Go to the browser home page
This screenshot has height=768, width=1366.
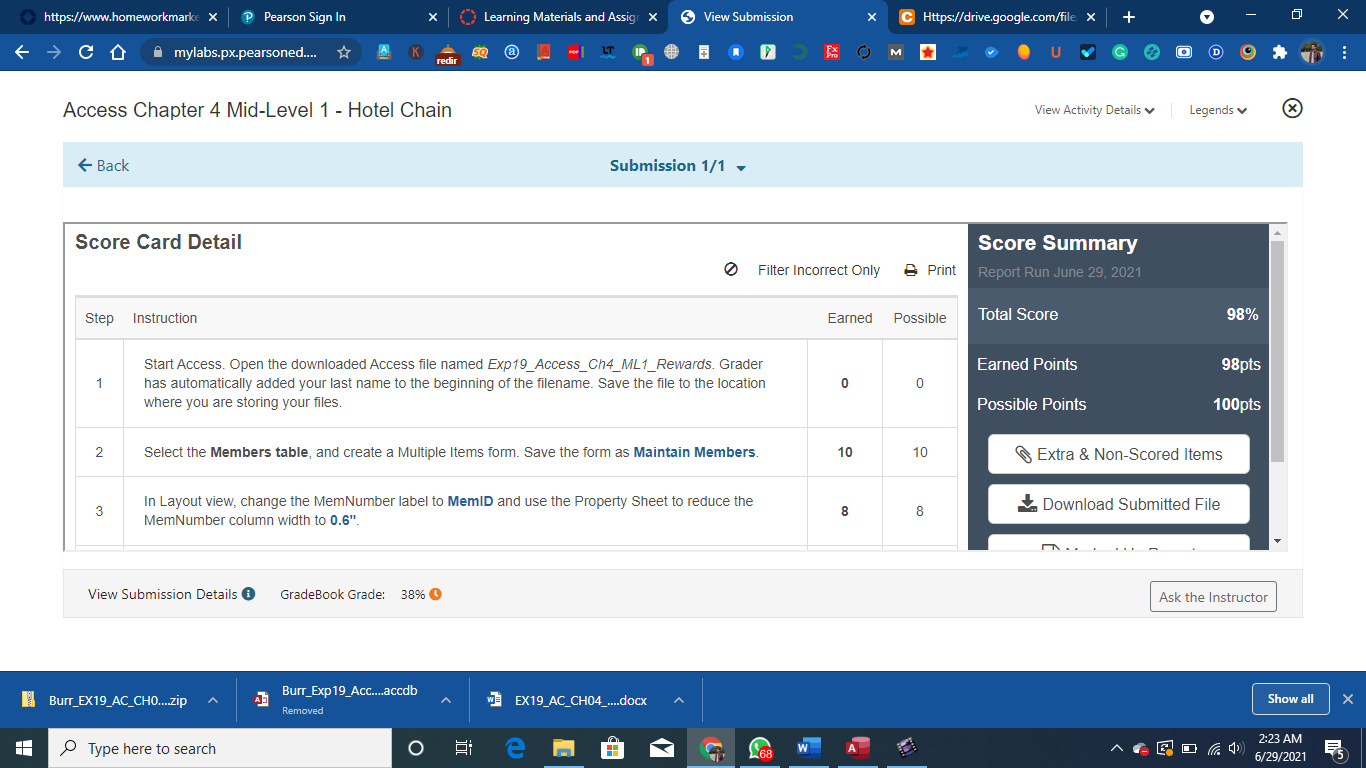point(118,52)
